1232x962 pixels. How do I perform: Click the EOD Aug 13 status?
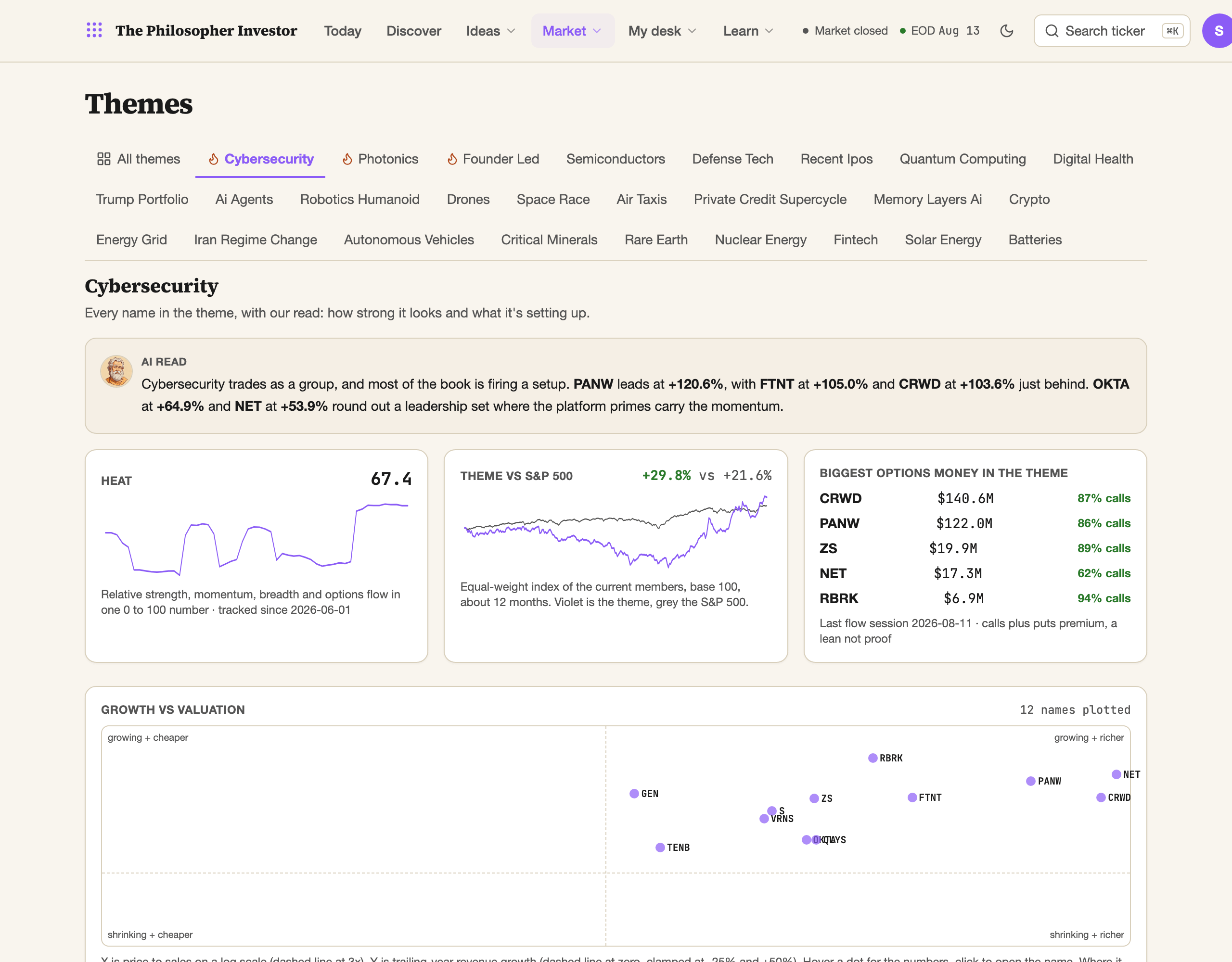[x=940, y=30]
